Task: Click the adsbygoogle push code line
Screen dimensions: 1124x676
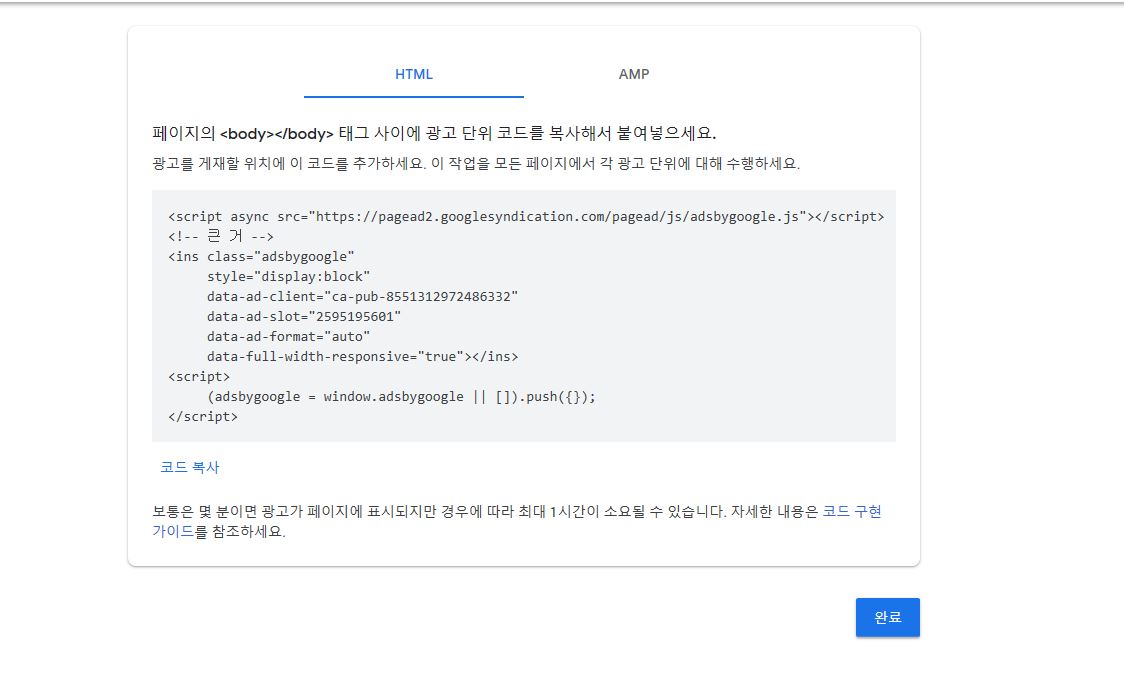Action: 401,397
